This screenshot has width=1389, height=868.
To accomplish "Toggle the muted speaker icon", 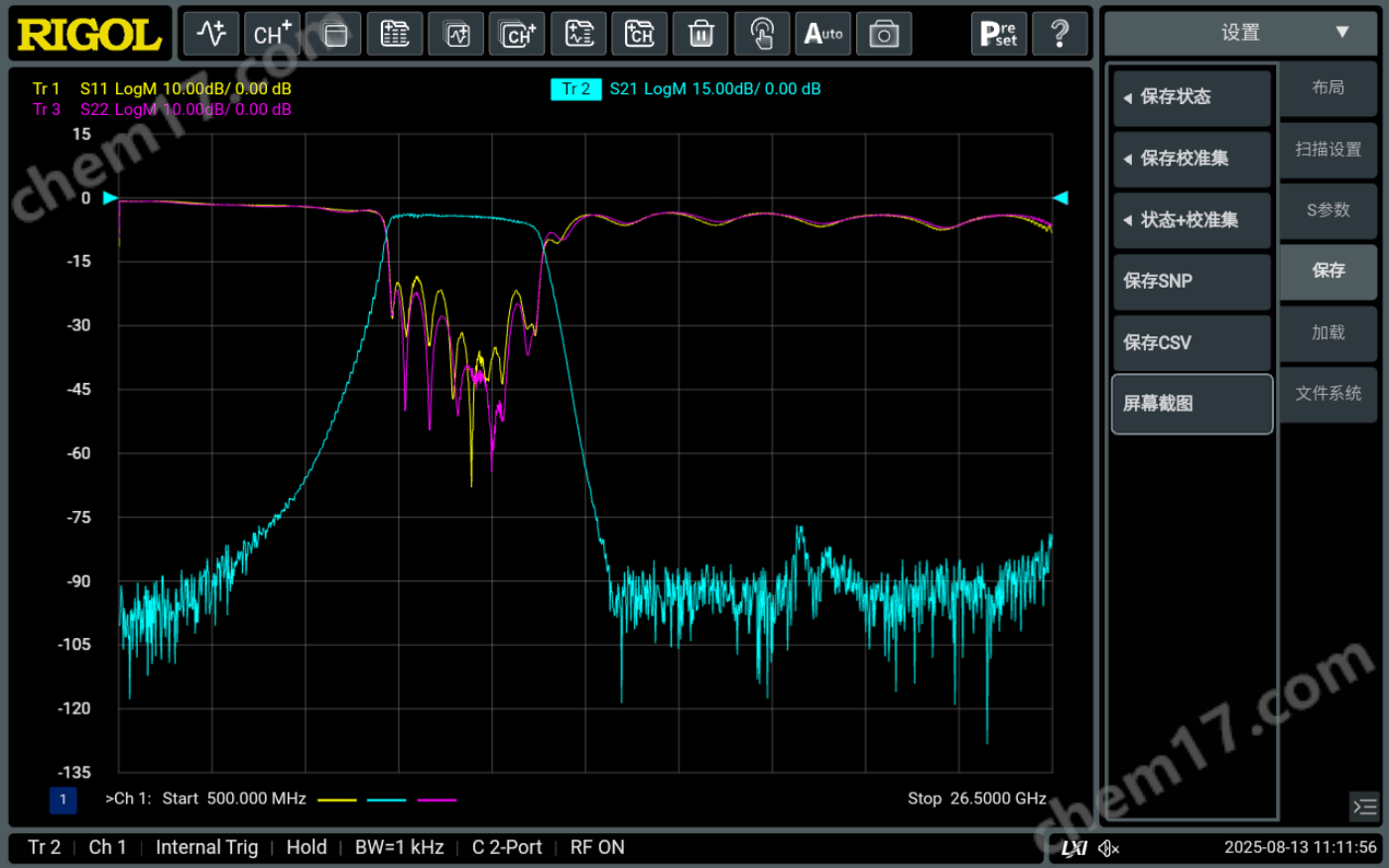I will coord(1109,848).
